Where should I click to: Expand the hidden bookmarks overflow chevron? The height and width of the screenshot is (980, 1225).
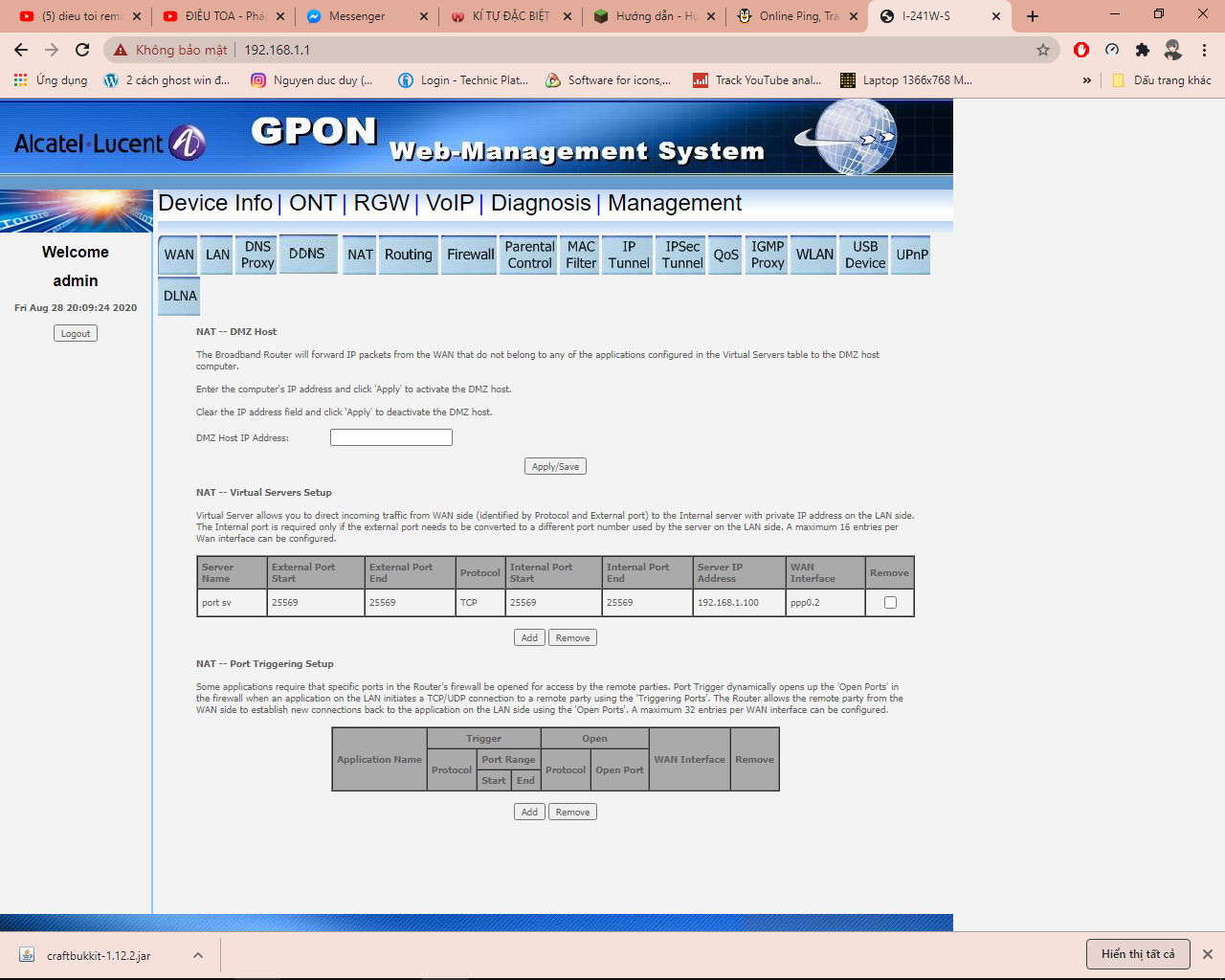pos(1086,80)
